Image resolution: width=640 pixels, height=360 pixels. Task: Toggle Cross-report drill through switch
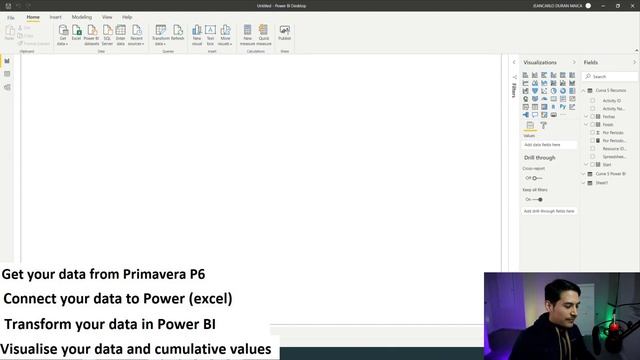tap(537, 178)
